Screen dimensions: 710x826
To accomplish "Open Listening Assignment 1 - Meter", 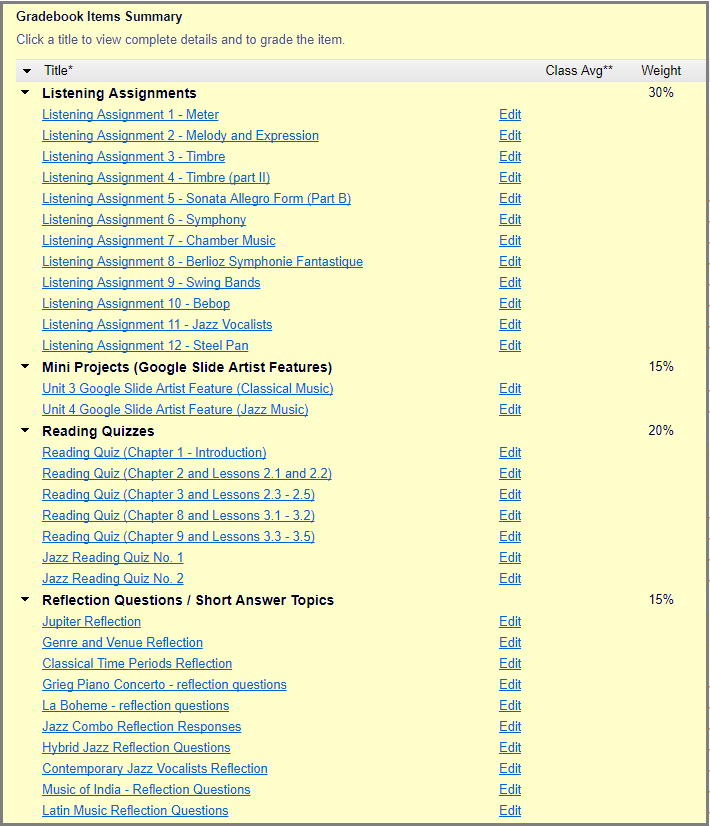I will click(x=130, y=114).
